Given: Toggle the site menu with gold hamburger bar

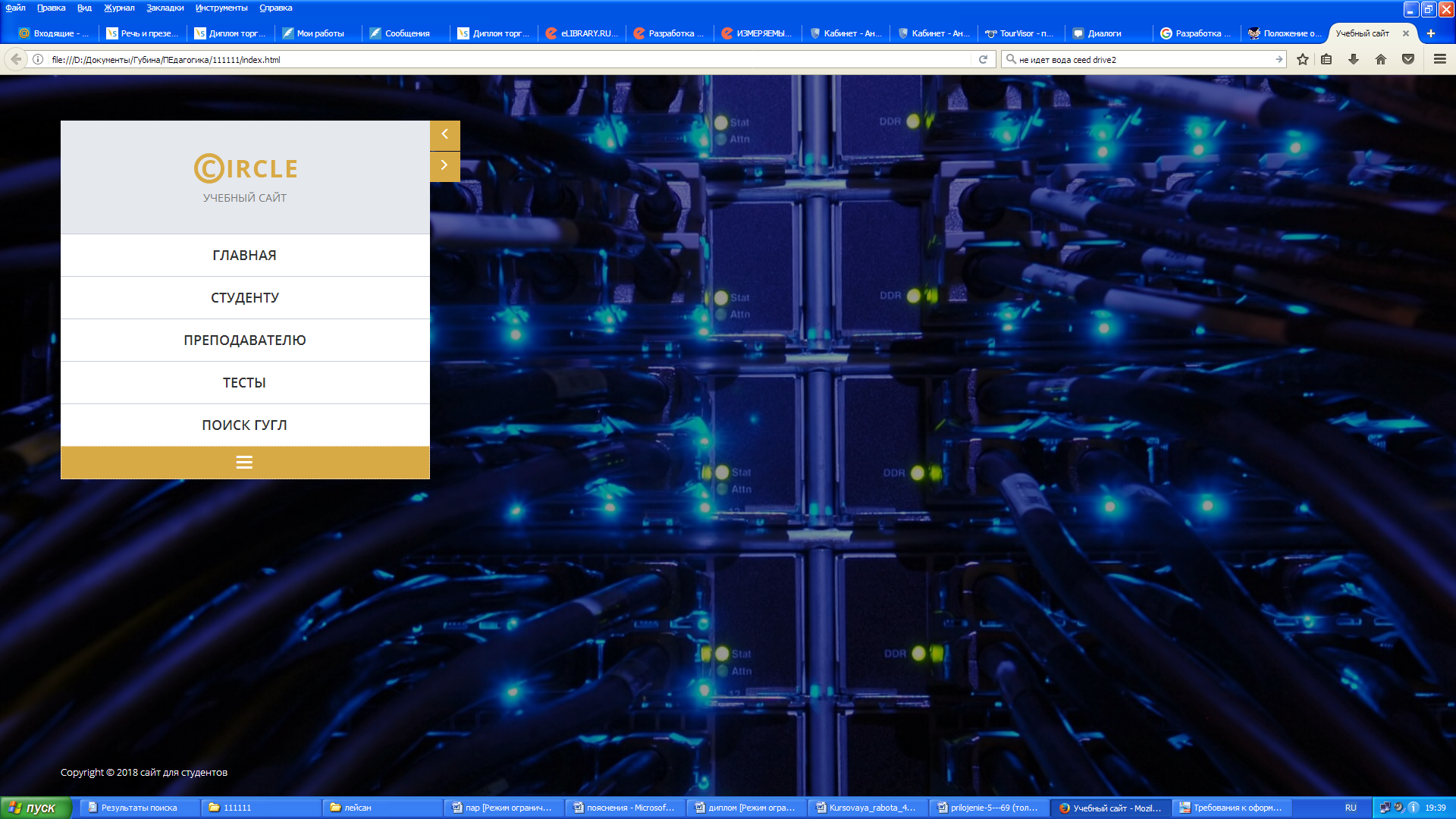Looking at the screenshot, I should tap(245, 463).
